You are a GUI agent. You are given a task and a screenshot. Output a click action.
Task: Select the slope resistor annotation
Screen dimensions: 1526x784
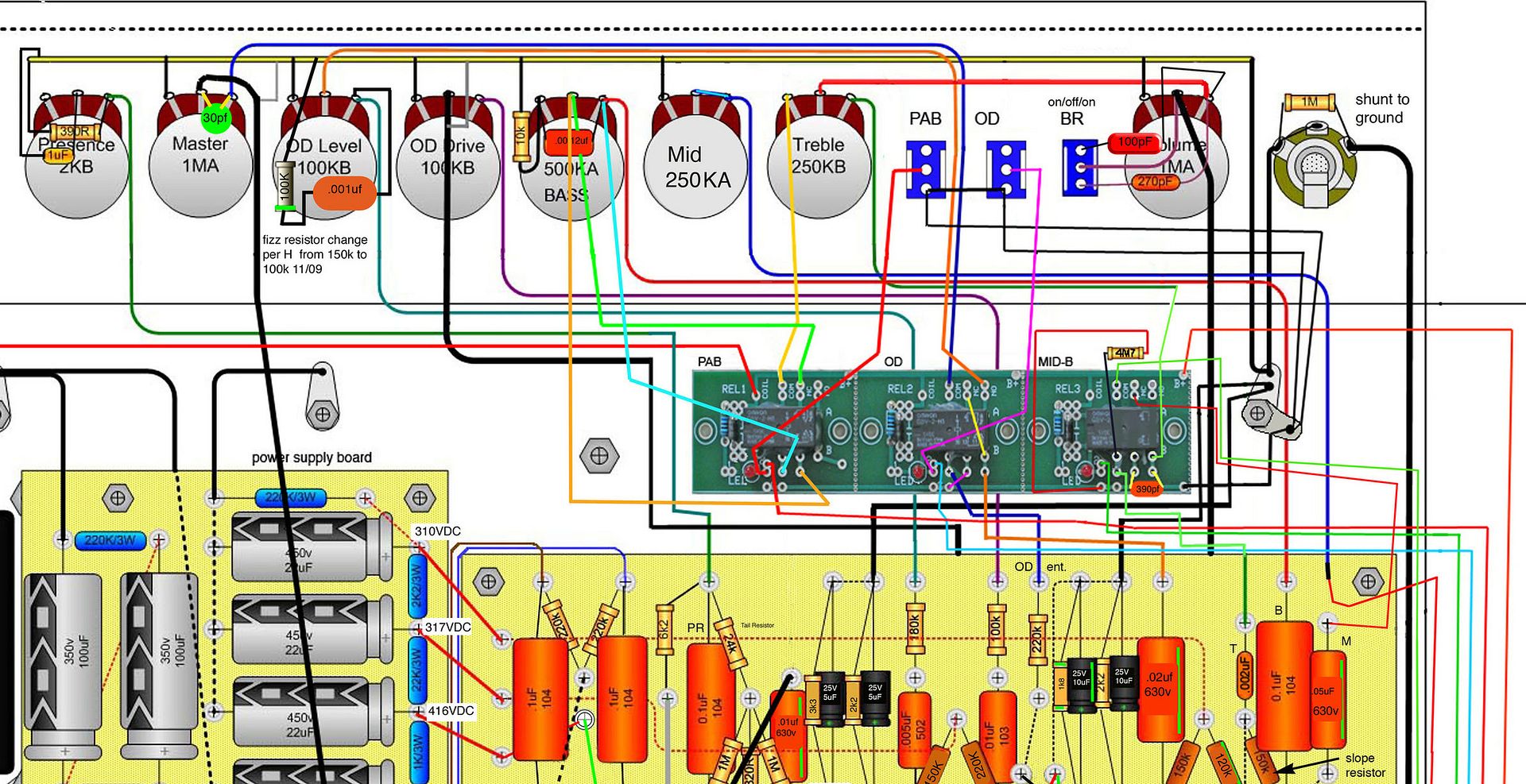[1364, 765]
